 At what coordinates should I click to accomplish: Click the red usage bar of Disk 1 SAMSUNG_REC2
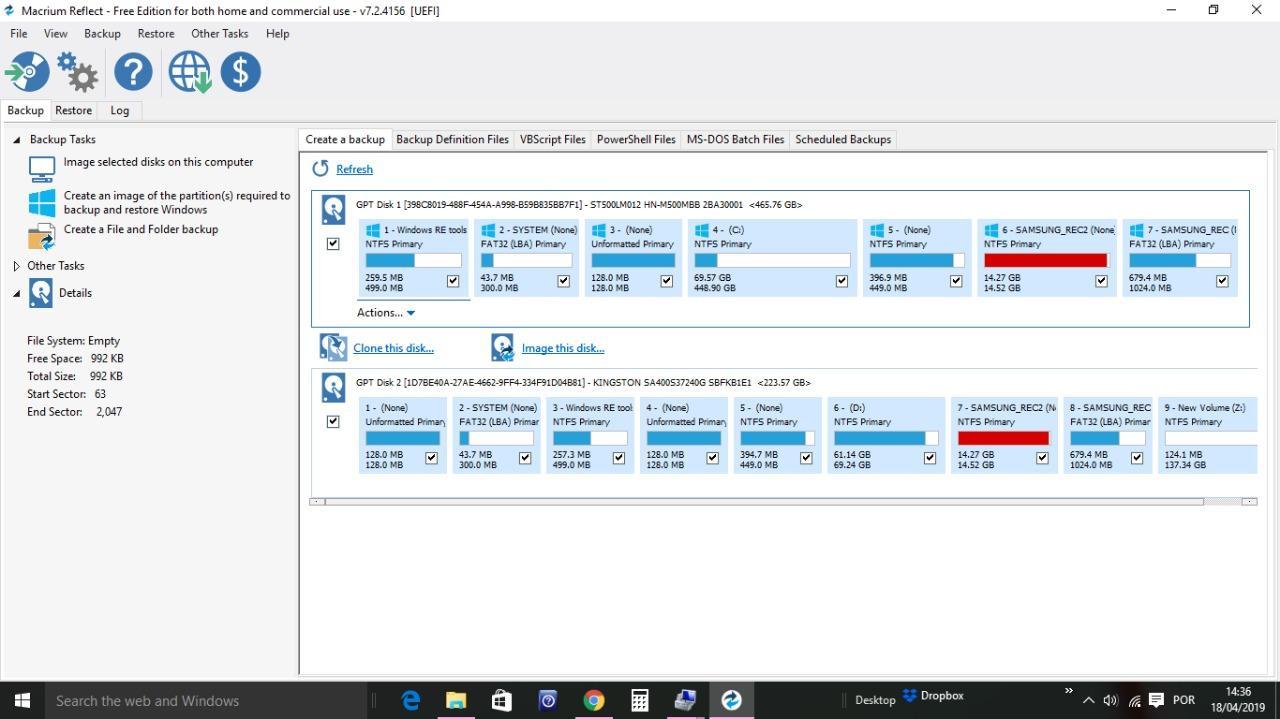[1047, 260]
